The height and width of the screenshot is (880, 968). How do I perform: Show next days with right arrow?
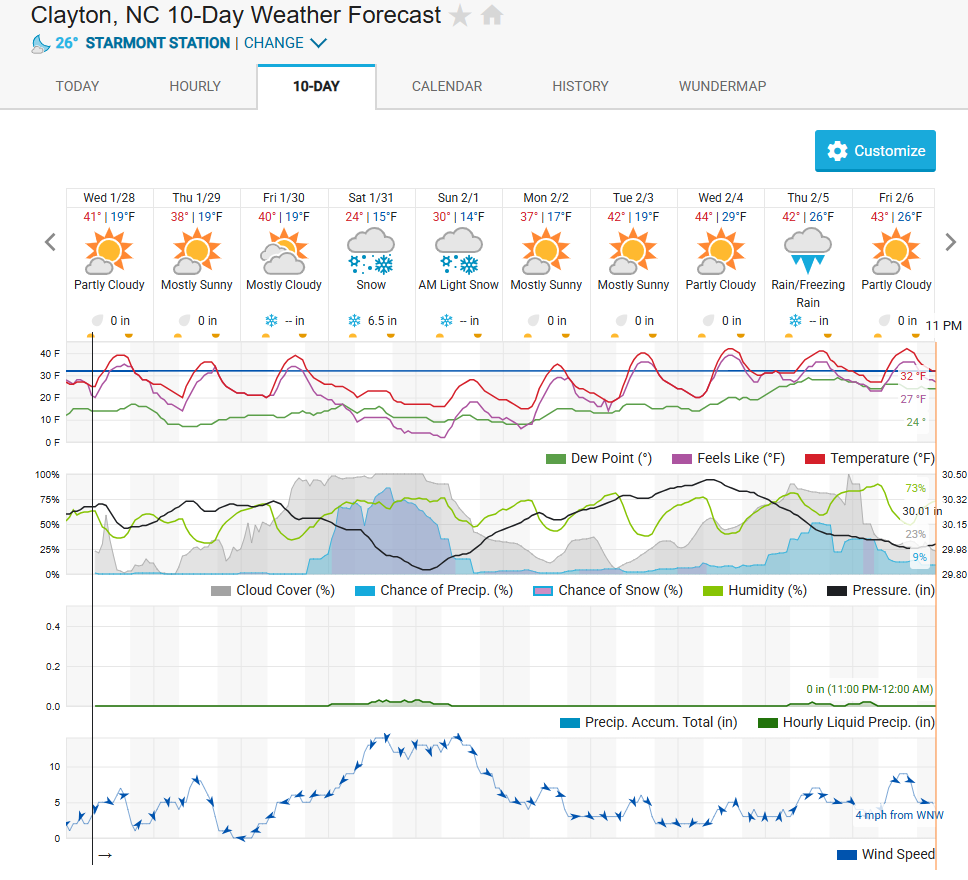951,242
